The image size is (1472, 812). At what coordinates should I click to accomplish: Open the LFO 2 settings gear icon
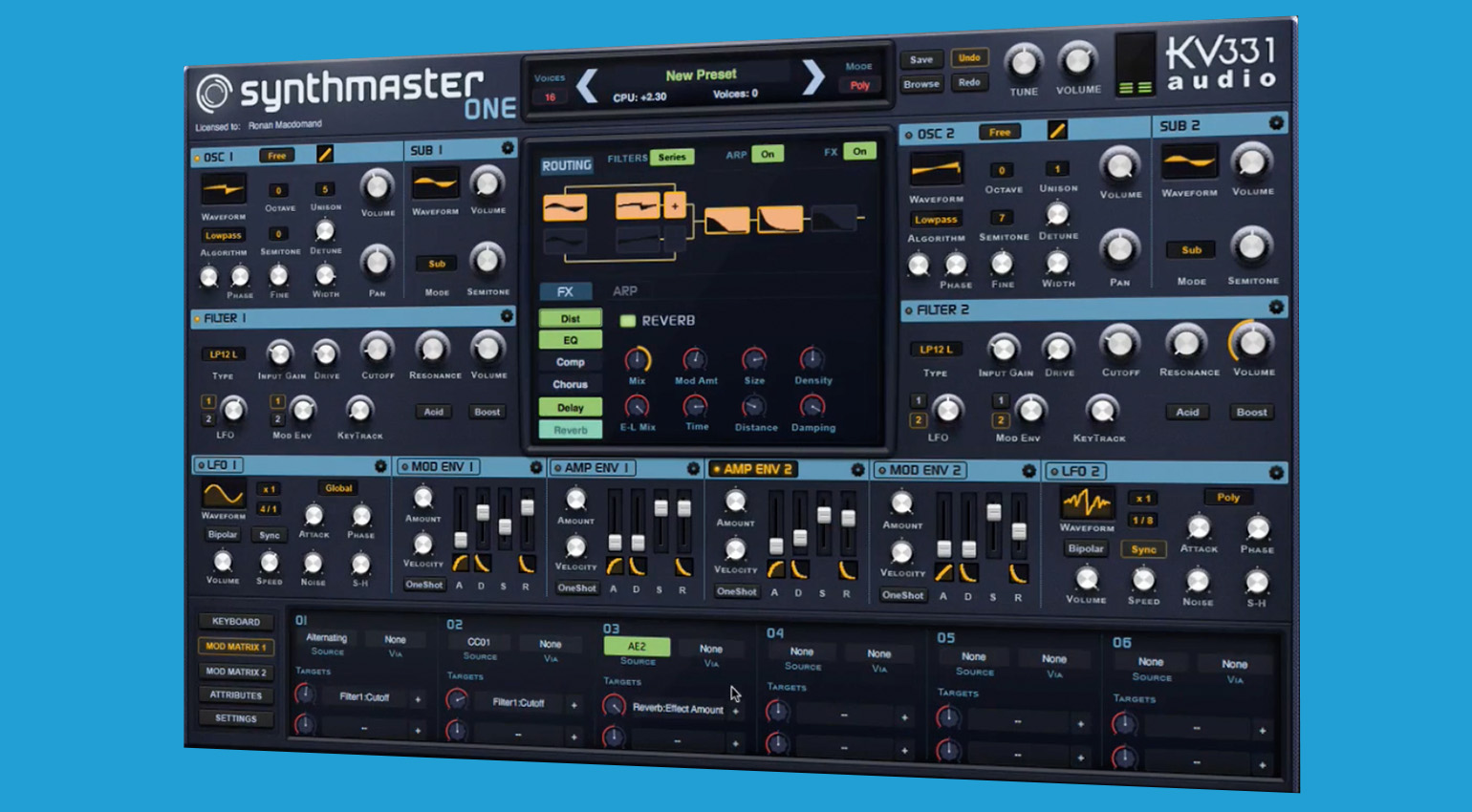click(1275, 472)
